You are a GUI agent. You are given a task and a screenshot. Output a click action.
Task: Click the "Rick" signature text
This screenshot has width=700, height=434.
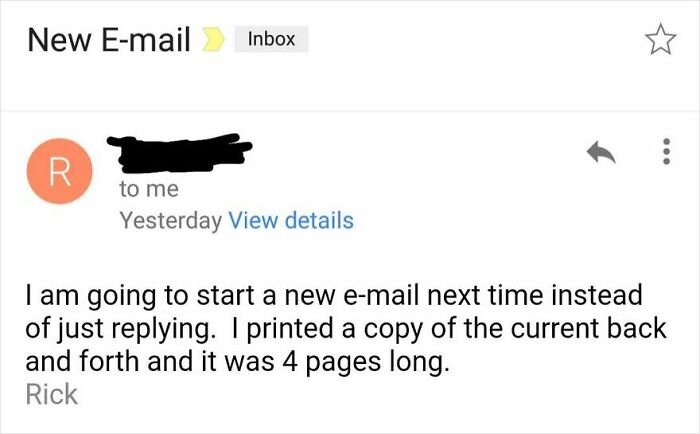pyautogui.click(x=51, y=394)
